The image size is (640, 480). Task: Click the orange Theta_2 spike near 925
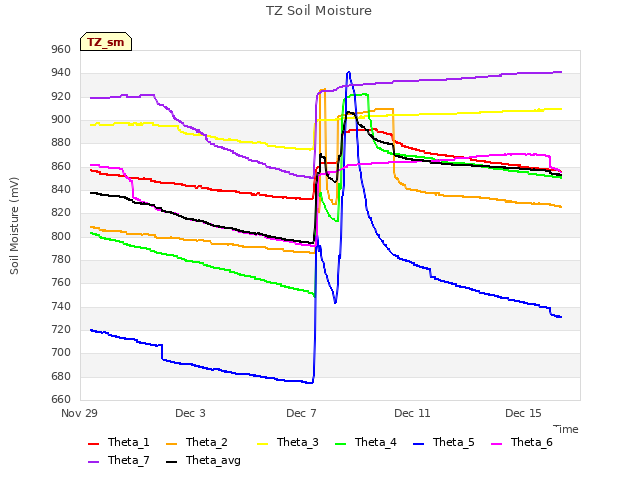point(322,90)
